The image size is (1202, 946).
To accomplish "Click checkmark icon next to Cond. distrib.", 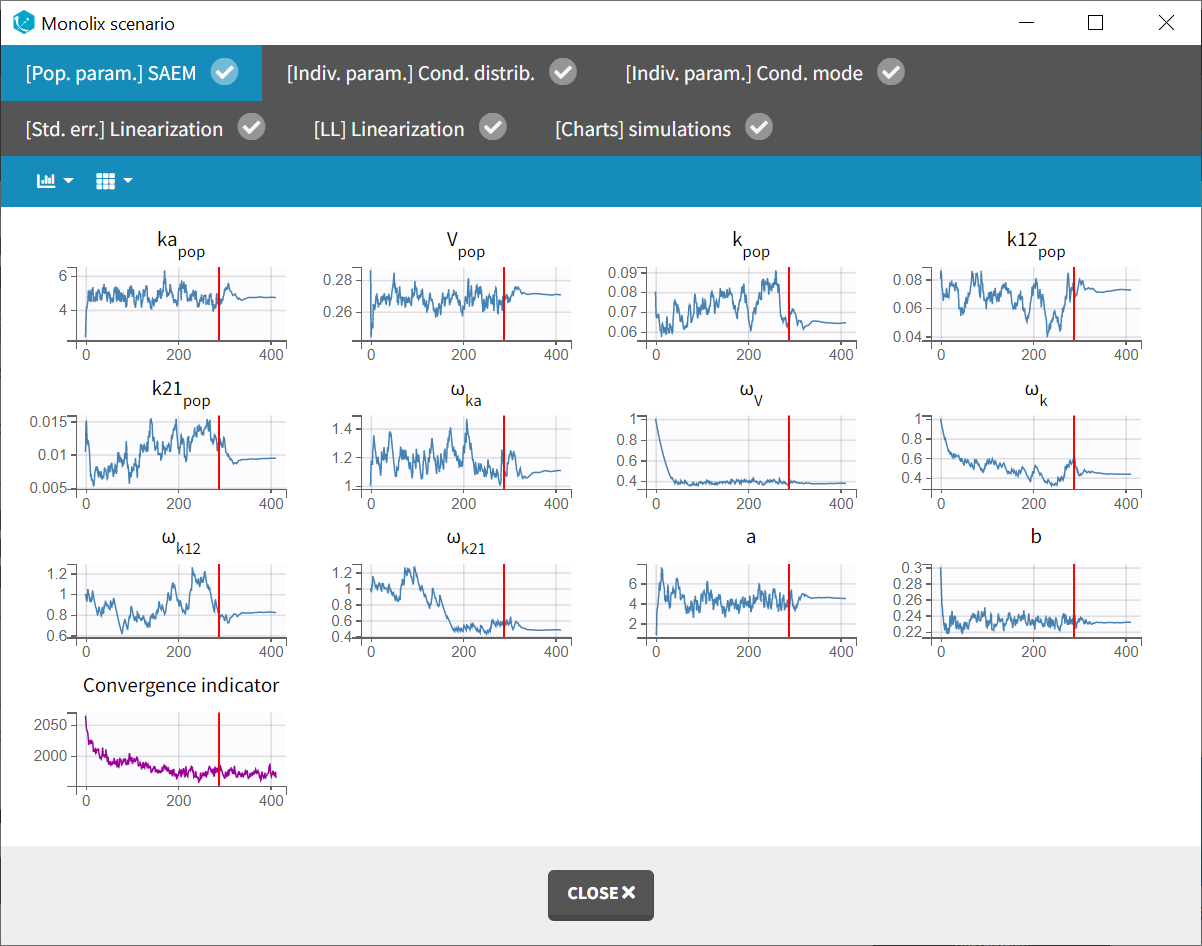I will [564, 72].
